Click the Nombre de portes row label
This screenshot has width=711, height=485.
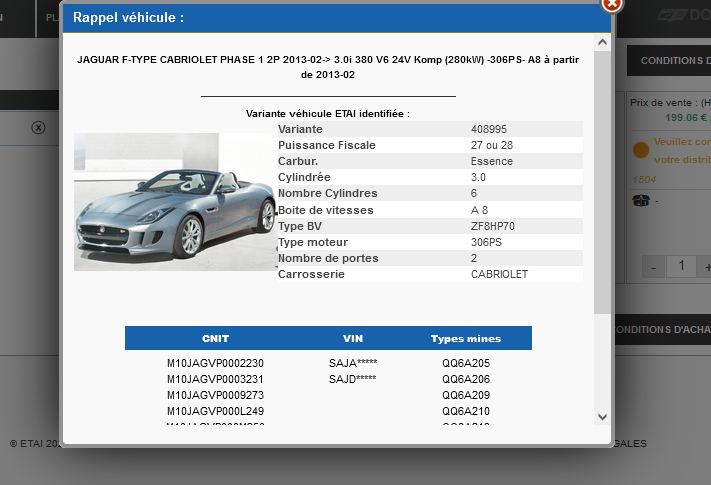point(328,258)
